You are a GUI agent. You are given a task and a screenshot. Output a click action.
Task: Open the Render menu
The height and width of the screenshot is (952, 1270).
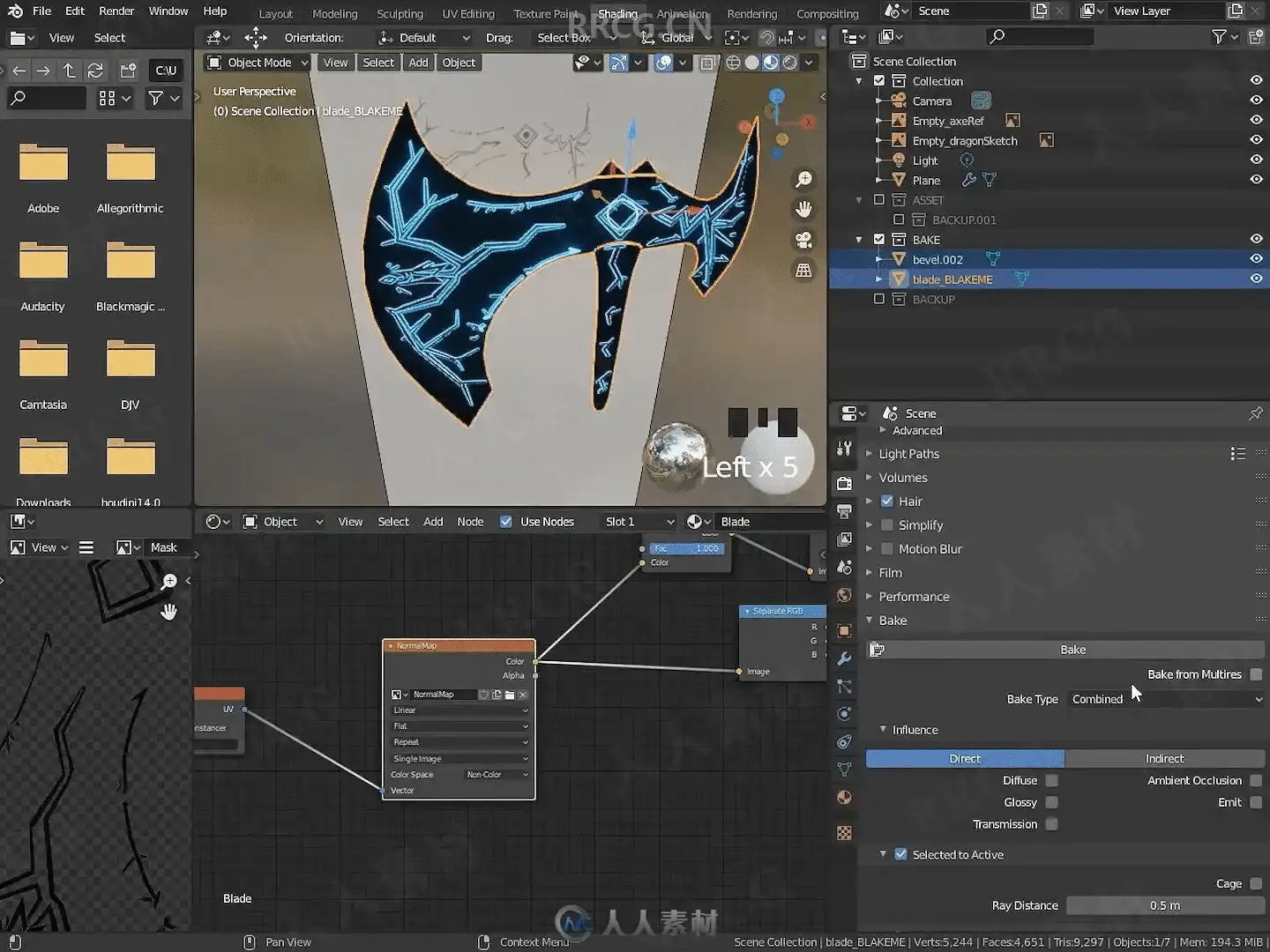116,11
